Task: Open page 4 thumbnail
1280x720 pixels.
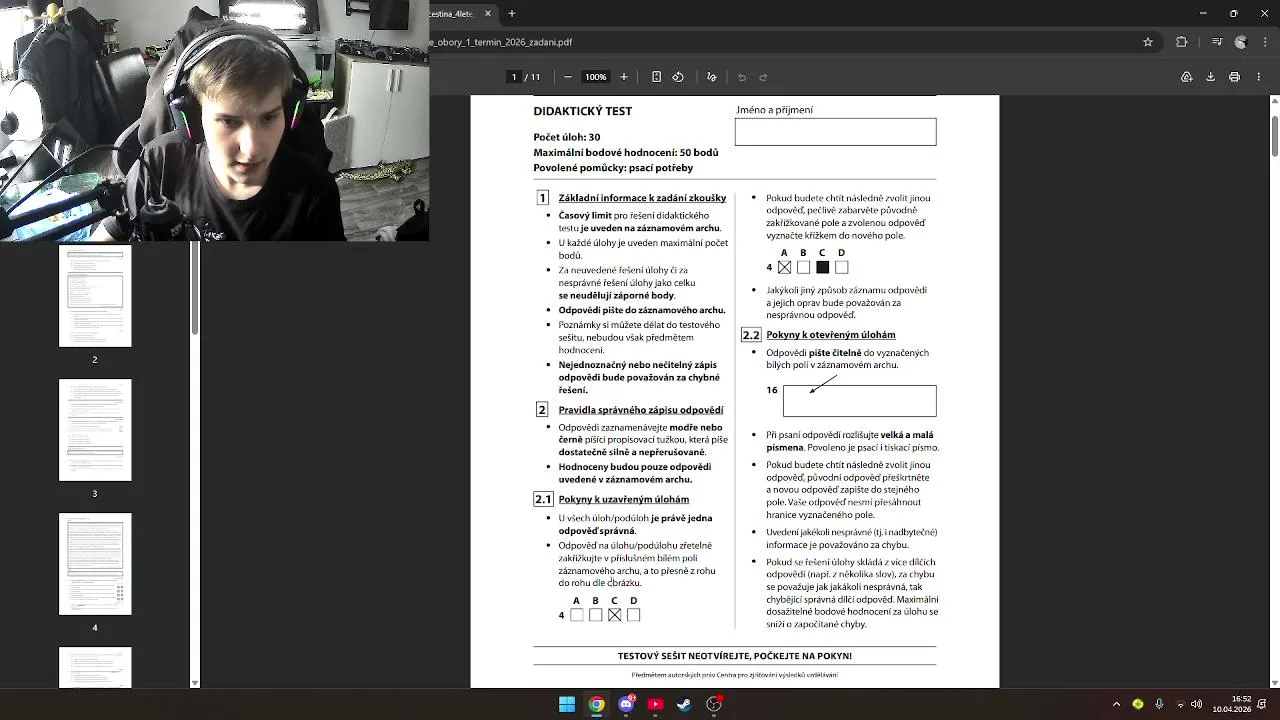Action: click(x=95, y=564)
